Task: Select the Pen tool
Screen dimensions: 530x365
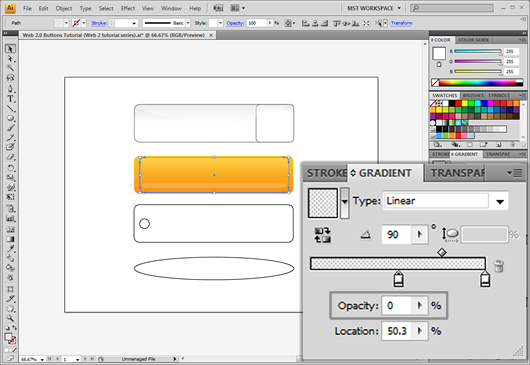Action: [x=10, y=89]
